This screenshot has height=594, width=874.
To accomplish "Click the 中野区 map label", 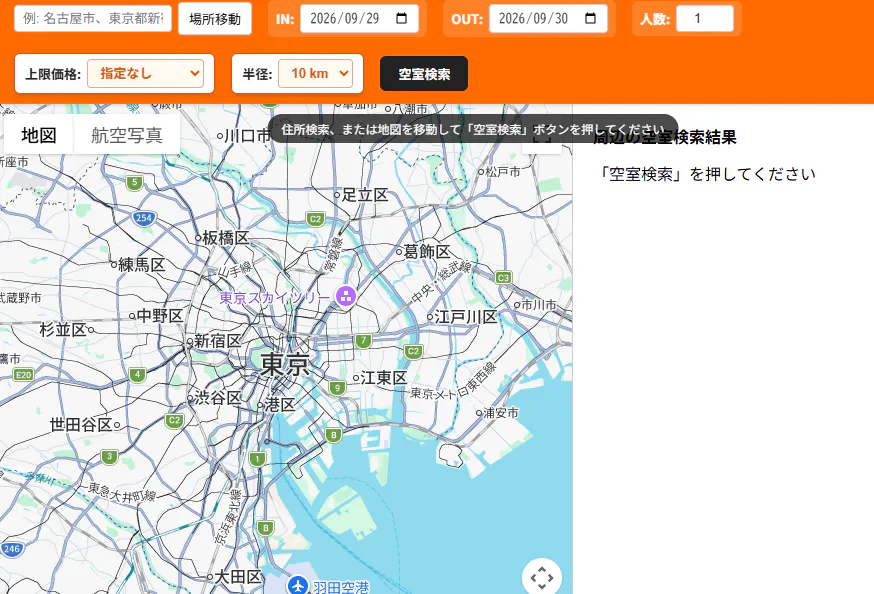I will [x=160, y=315].
